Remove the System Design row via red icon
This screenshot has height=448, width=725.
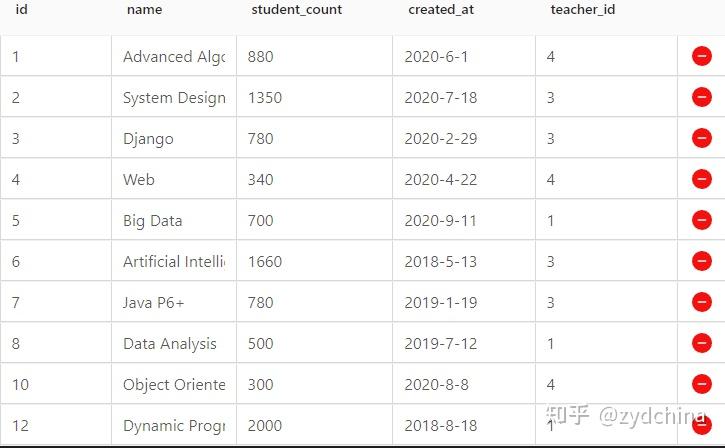pos(701,98)
